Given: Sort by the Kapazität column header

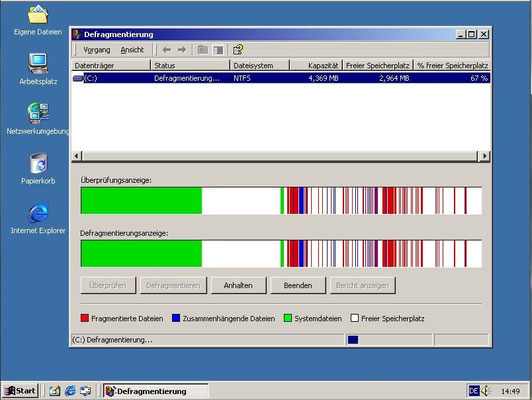Looking at the screenshot, I should pos(316,65).
